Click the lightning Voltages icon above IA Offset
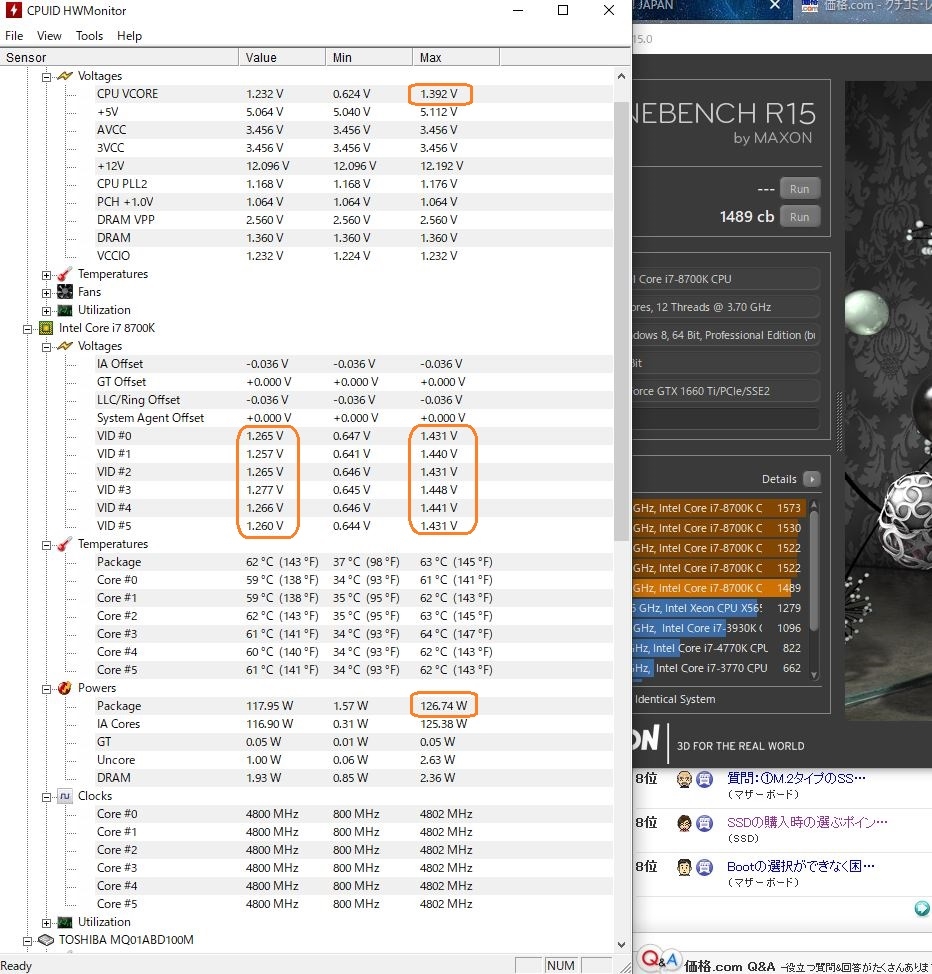The image size is (932, 974). (65, 346)
